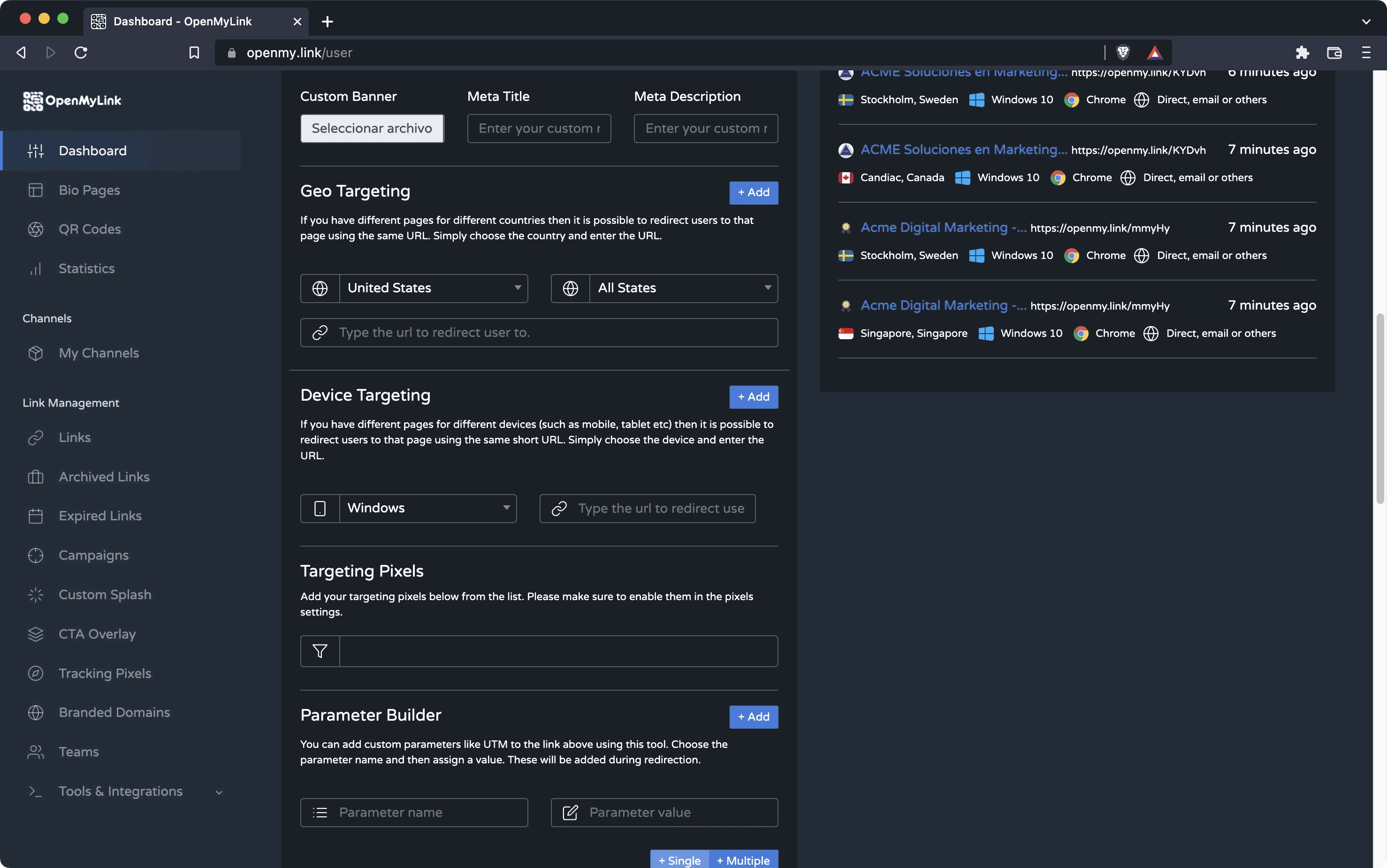This screenshot has width=1387, height=868.
Task: Select the Expired Links calendar icon
Action: [36, 516]
